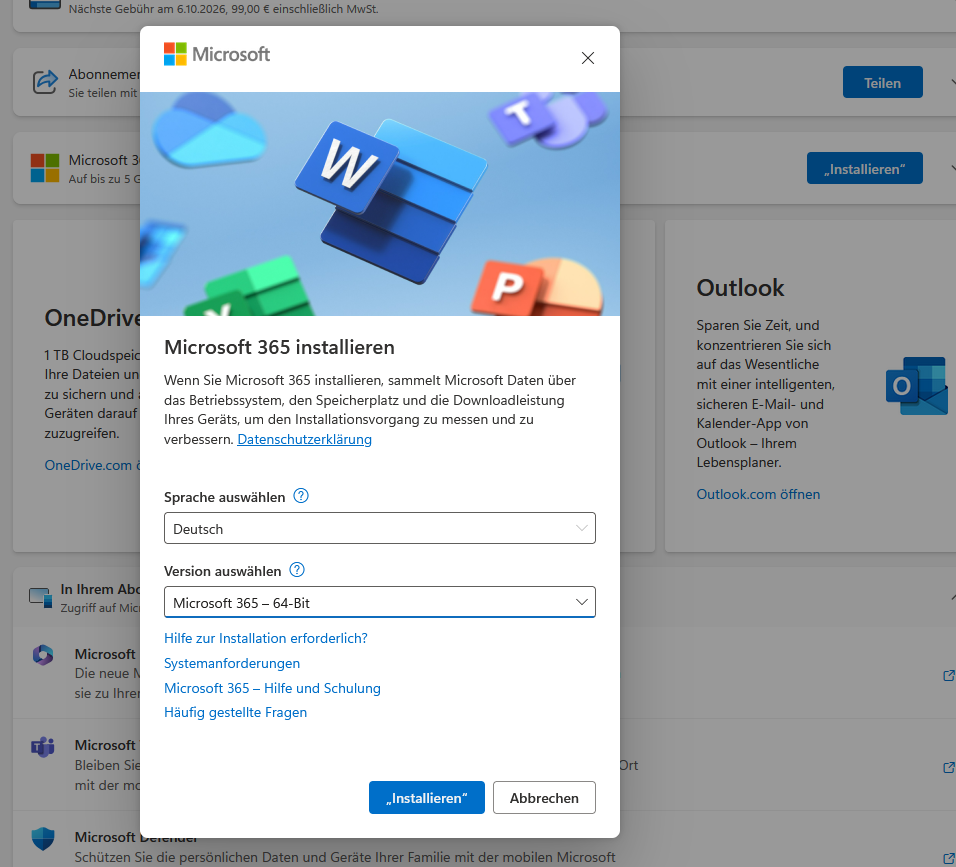Open the Sprache dropdown showing Deutsch
The width and height of the screenshot is (956, 867).
[379, 528]
